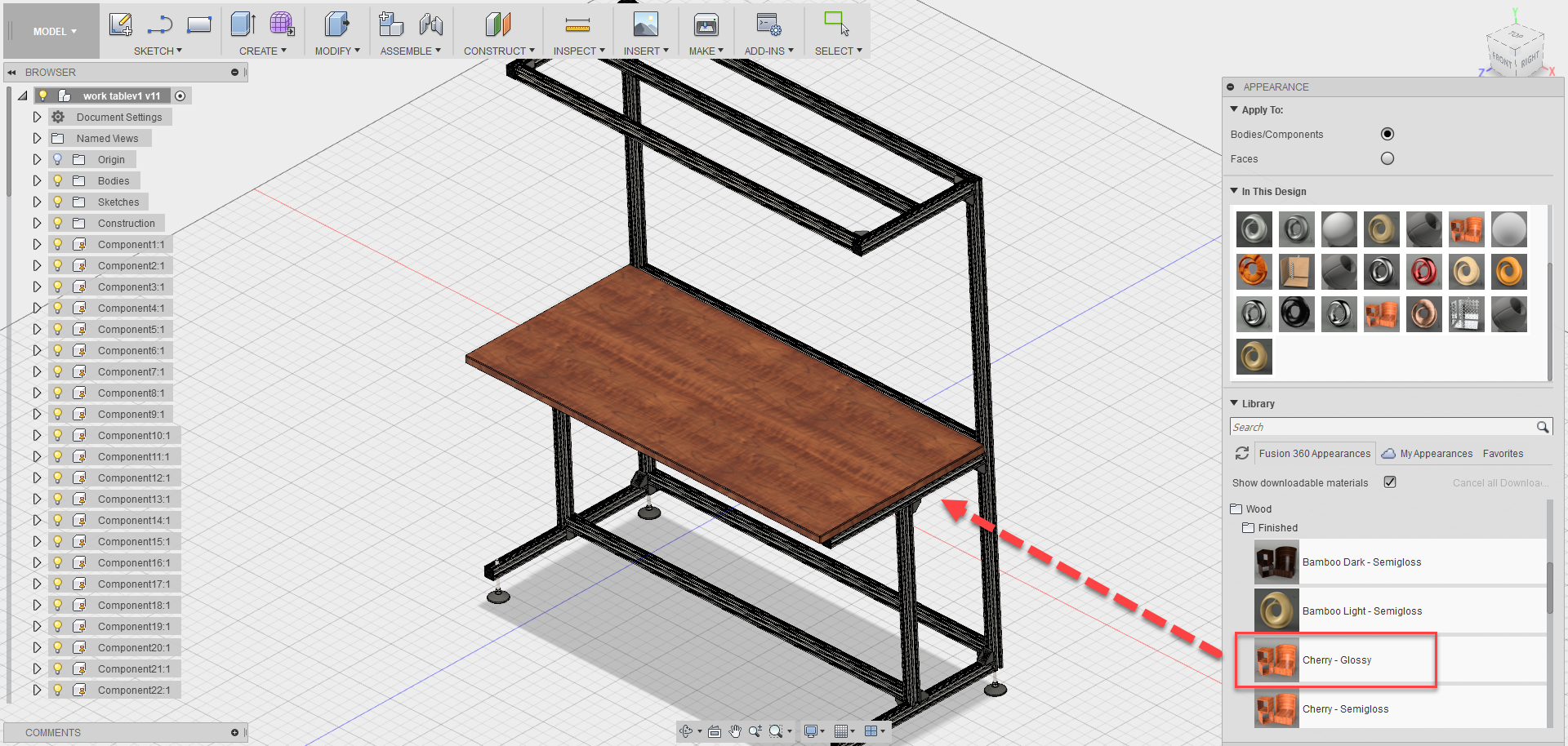
Task: Click Cancel all Downloads link
Action: [1499, 482]
